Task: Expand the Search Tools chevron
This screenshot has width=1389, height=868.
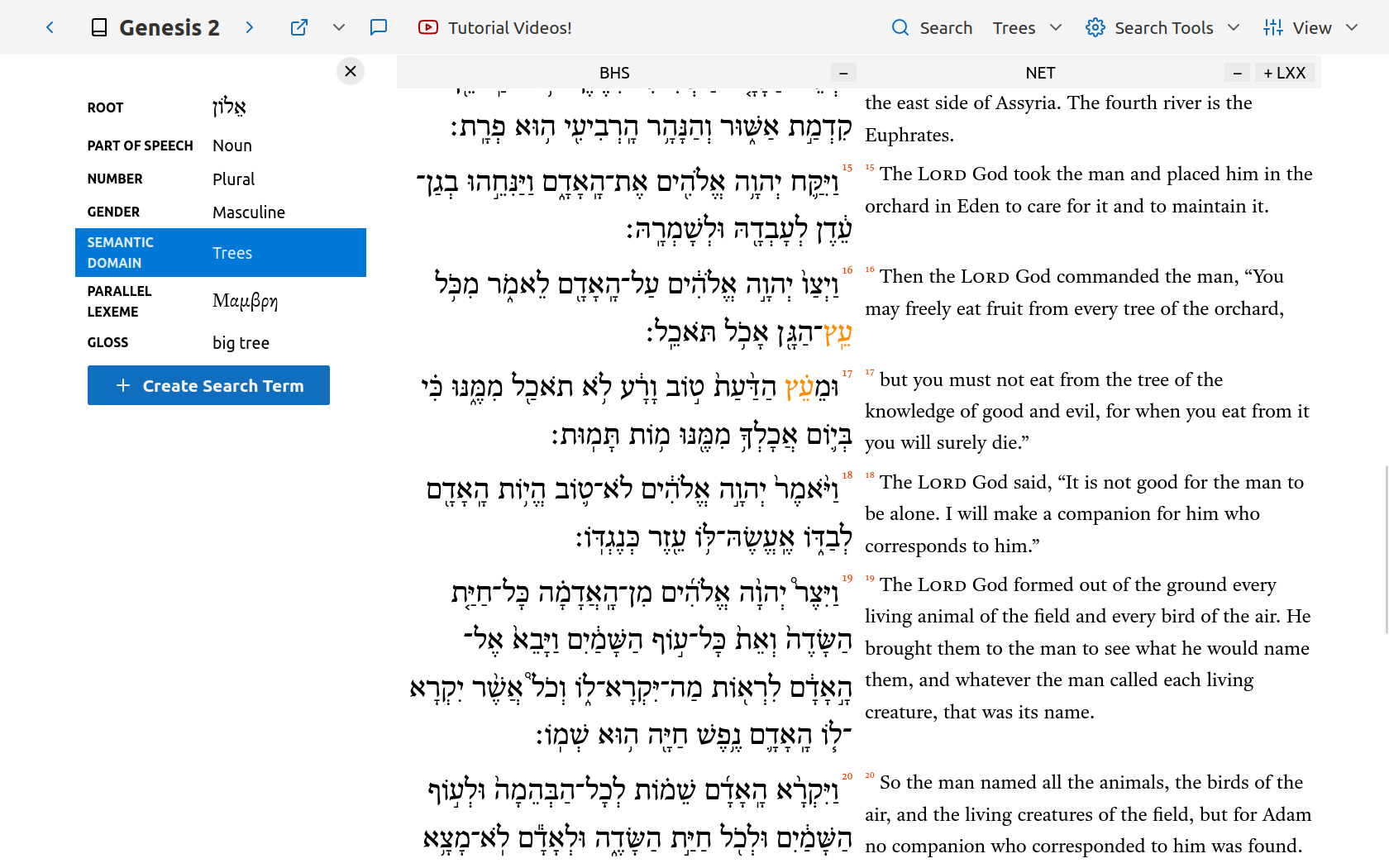Action: 1234,27
